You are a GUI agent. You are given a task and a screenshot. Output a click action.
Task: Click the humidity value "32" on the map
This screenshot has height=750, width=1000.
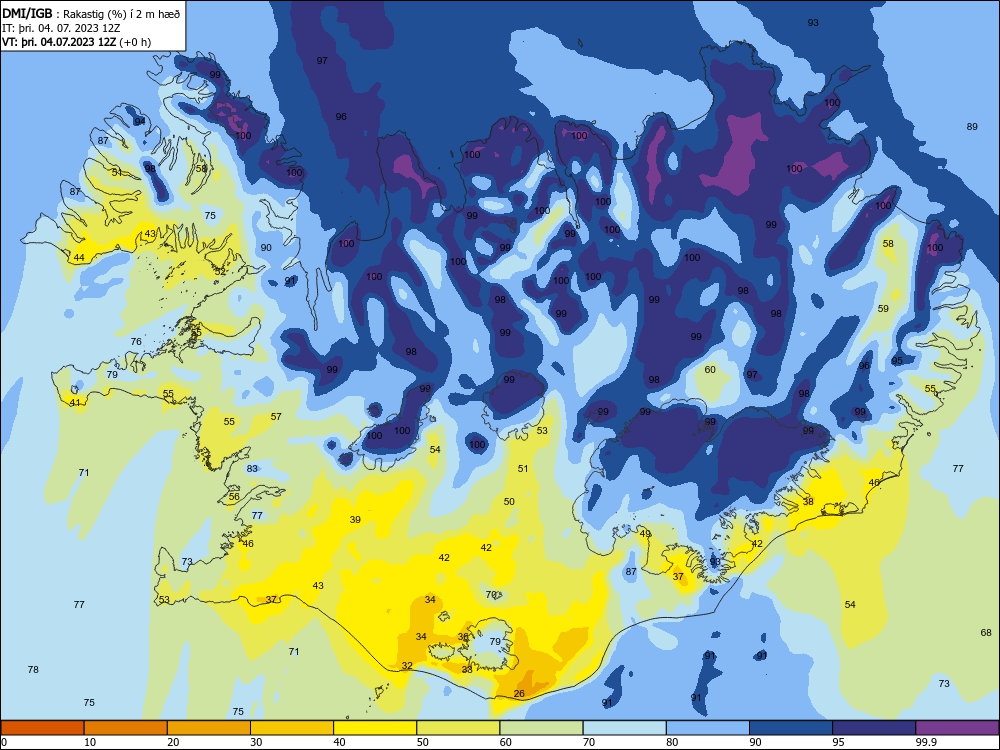pyautogui.click(x=407, y=666)
